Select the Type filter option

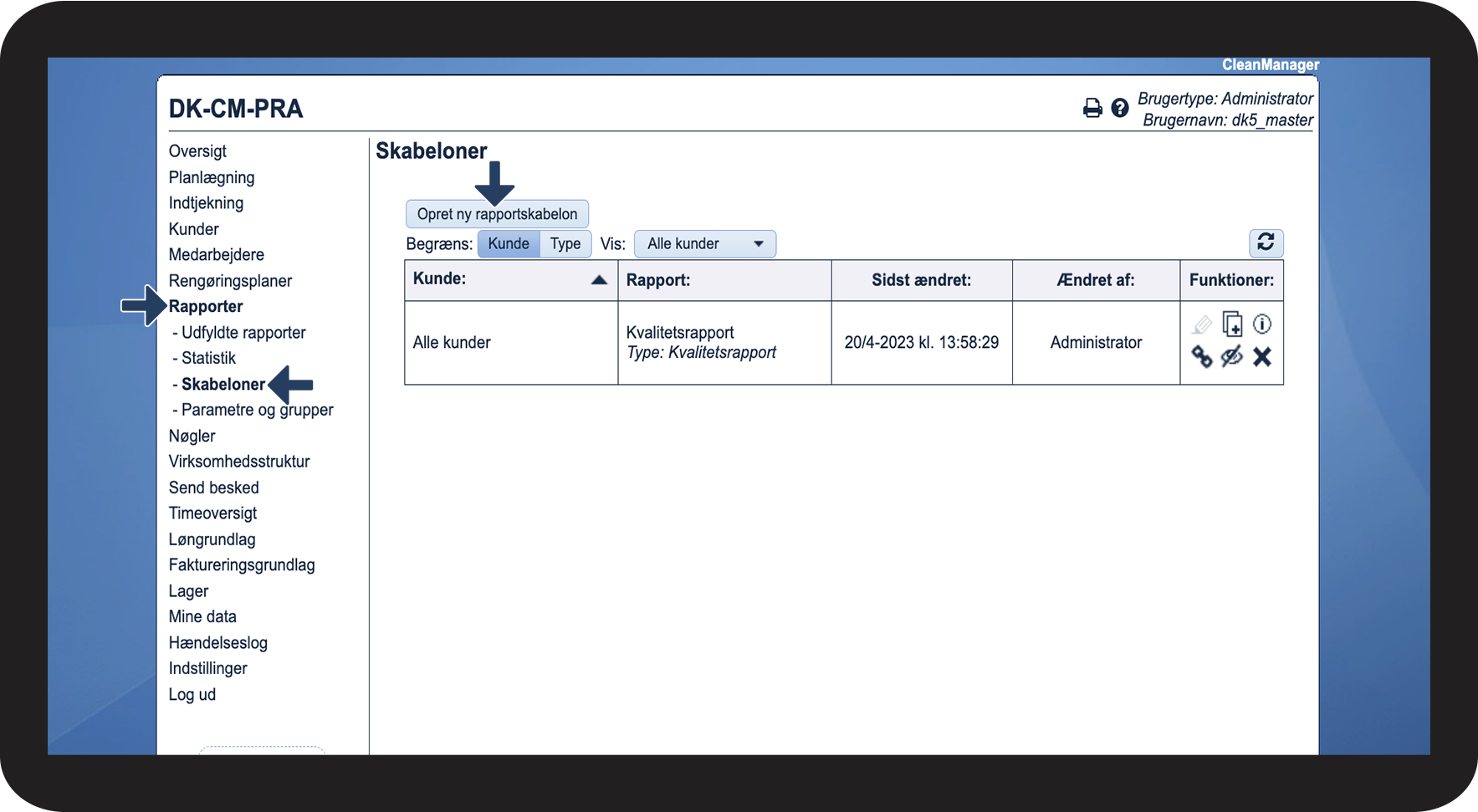pos(565,243)
